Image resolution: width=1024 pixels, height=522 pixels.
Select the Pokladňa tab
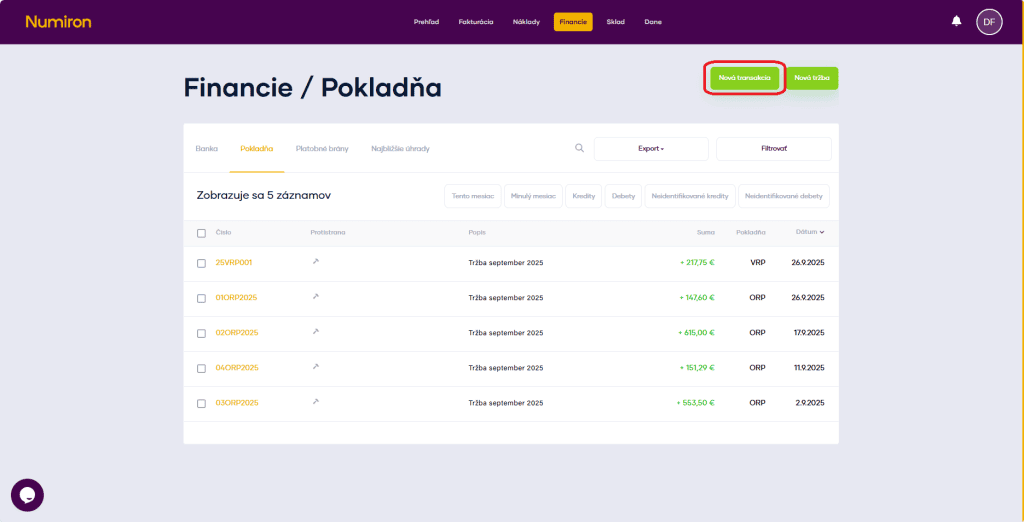click(257, 149)
